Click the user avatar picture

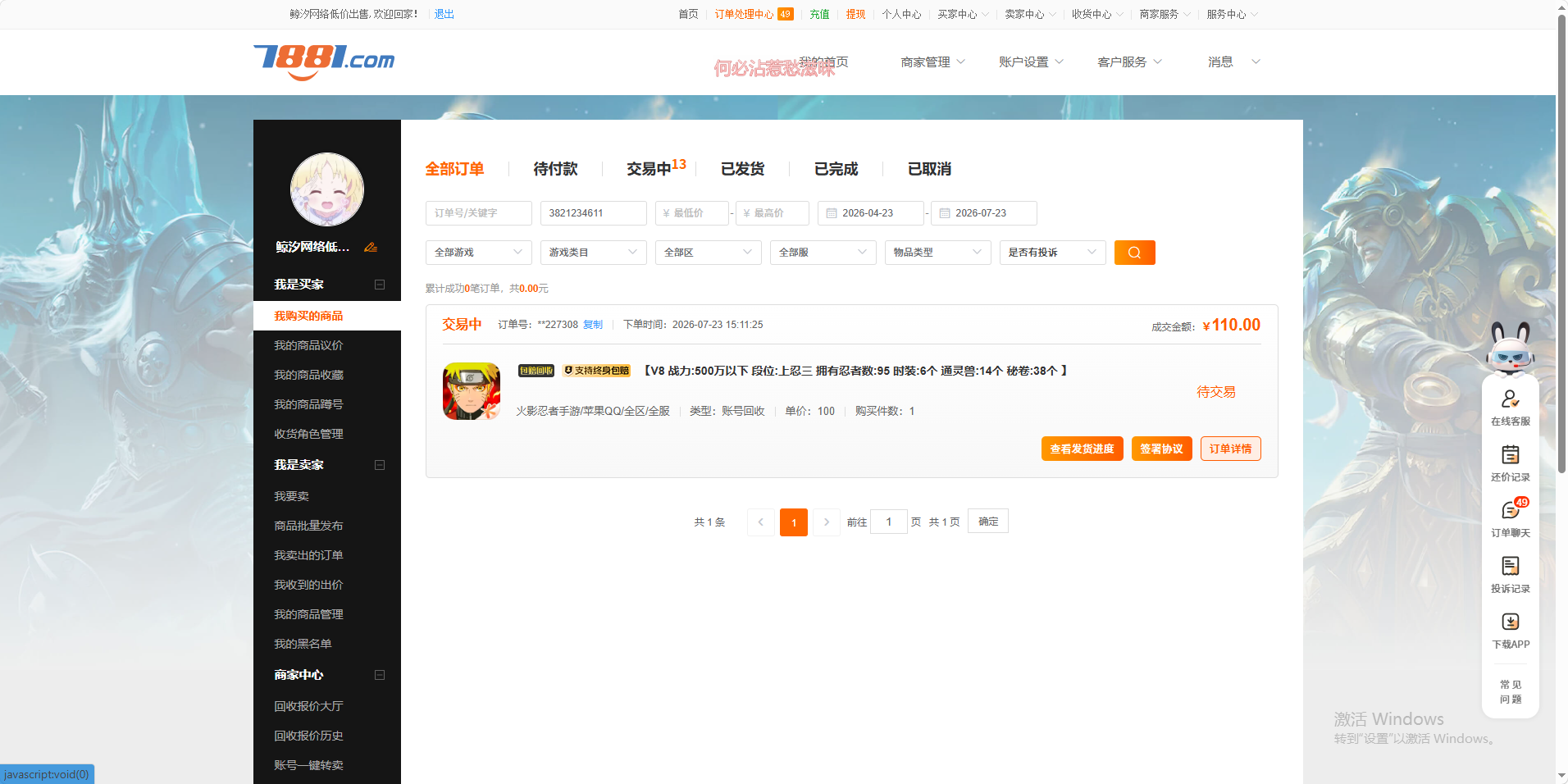[327, 189]
